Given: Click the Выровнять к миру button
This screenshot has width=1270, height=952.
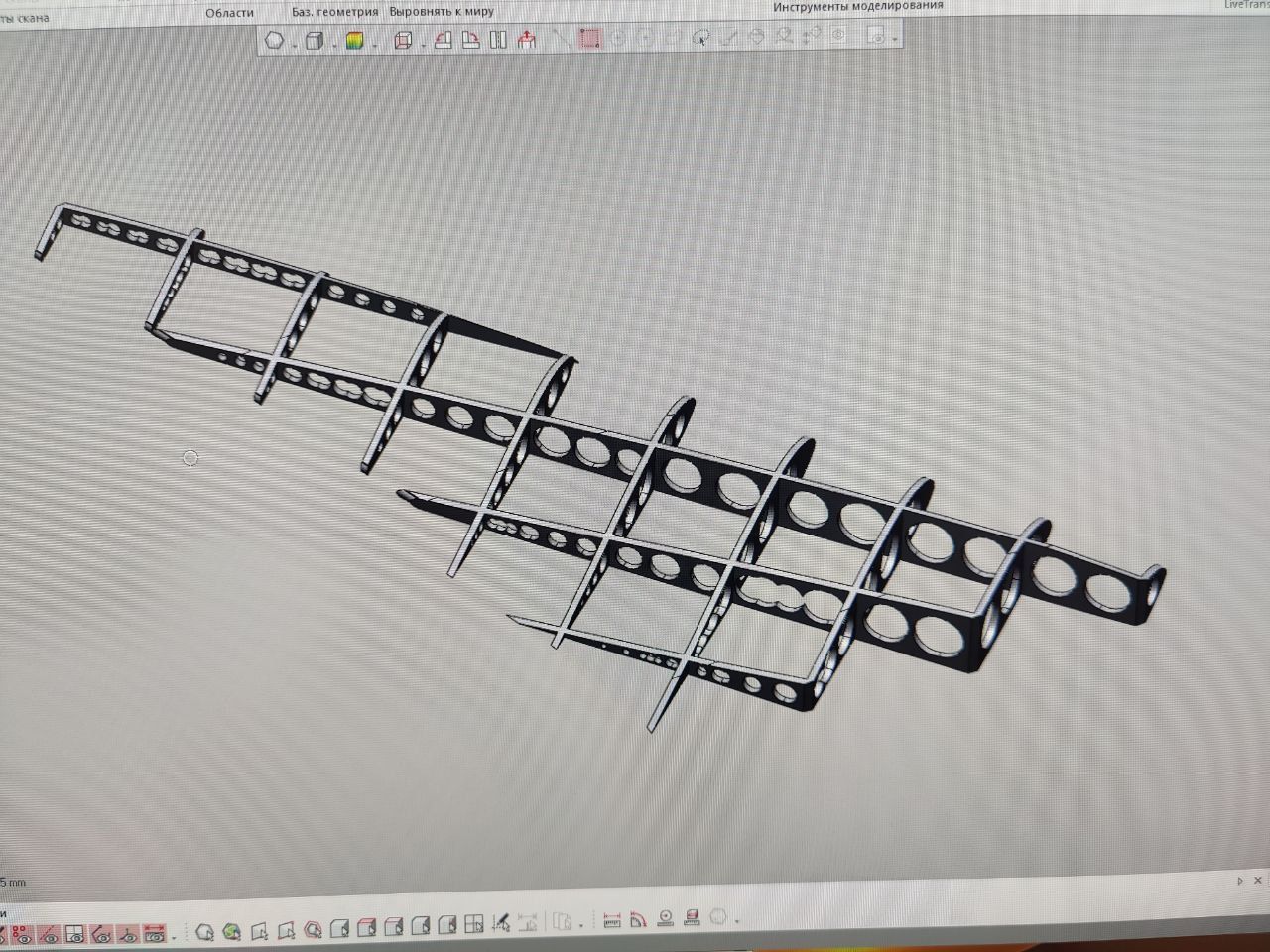Looking at the screenshot, I should pyautogui.click(x=442, y=12).
